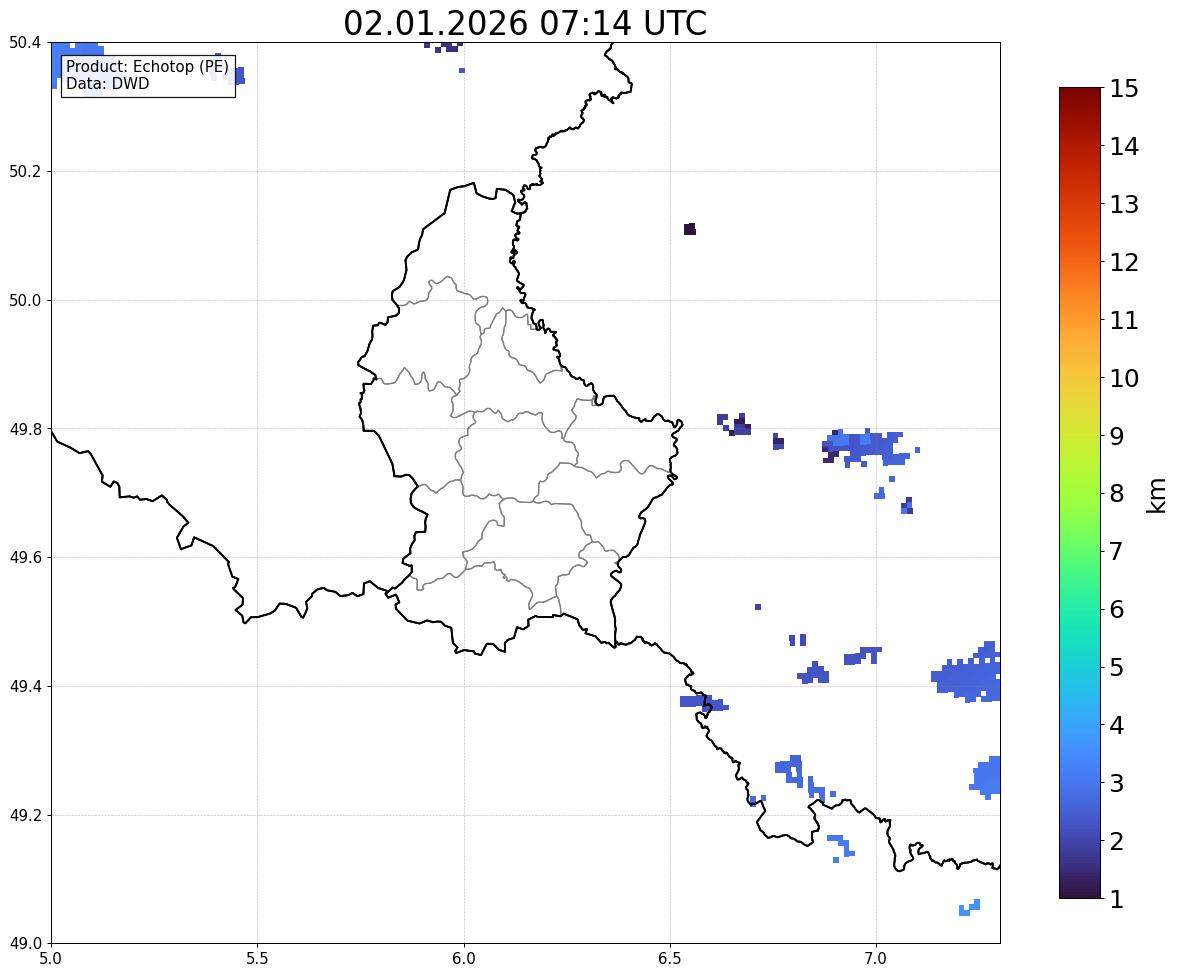Click the longitude axis label 5.0
1178x976 pixels.
tap(51, 959)
